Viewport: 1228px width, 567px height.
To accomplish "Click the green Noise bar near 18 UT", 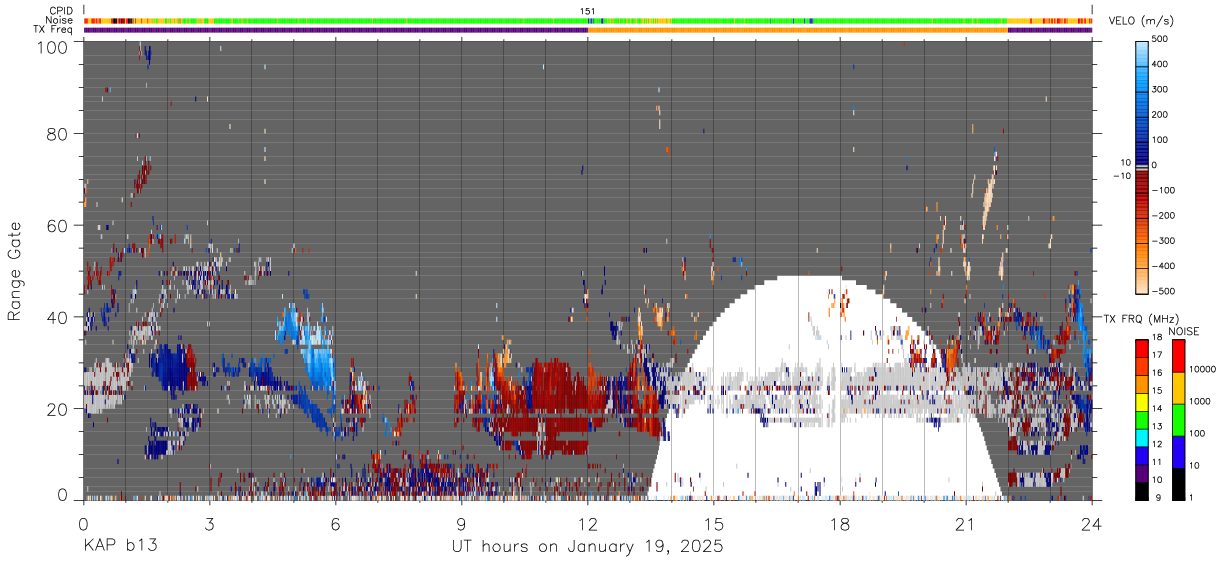I will click(x=840, y=20).
